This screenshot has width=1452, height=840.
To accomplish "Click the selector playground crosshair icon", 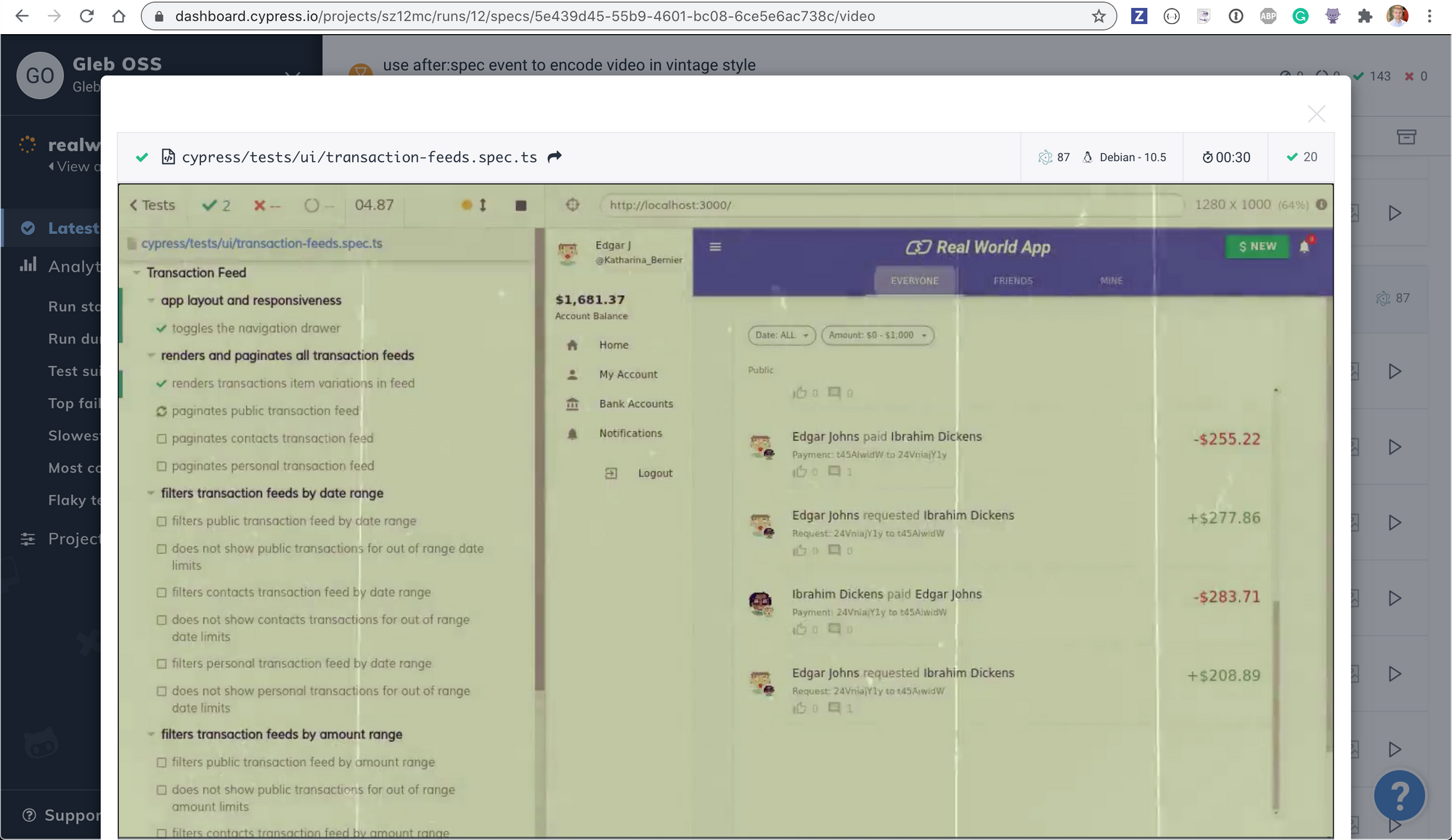I will coord(573,205).
